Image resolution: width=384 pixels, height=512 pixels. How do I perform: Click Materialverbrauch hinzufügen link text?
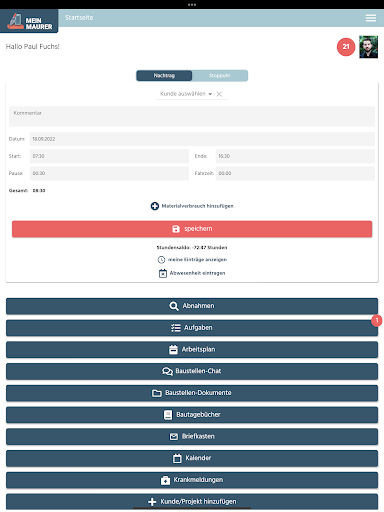pyautogui.click(x=197, y=206)
